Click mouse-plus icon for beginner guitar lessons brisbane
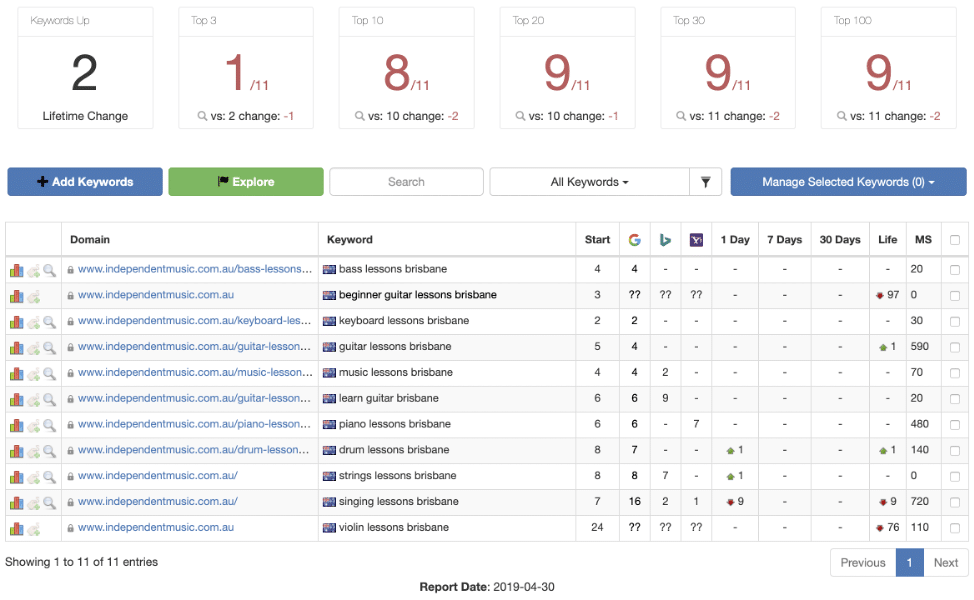 click(x=34, y=297)
